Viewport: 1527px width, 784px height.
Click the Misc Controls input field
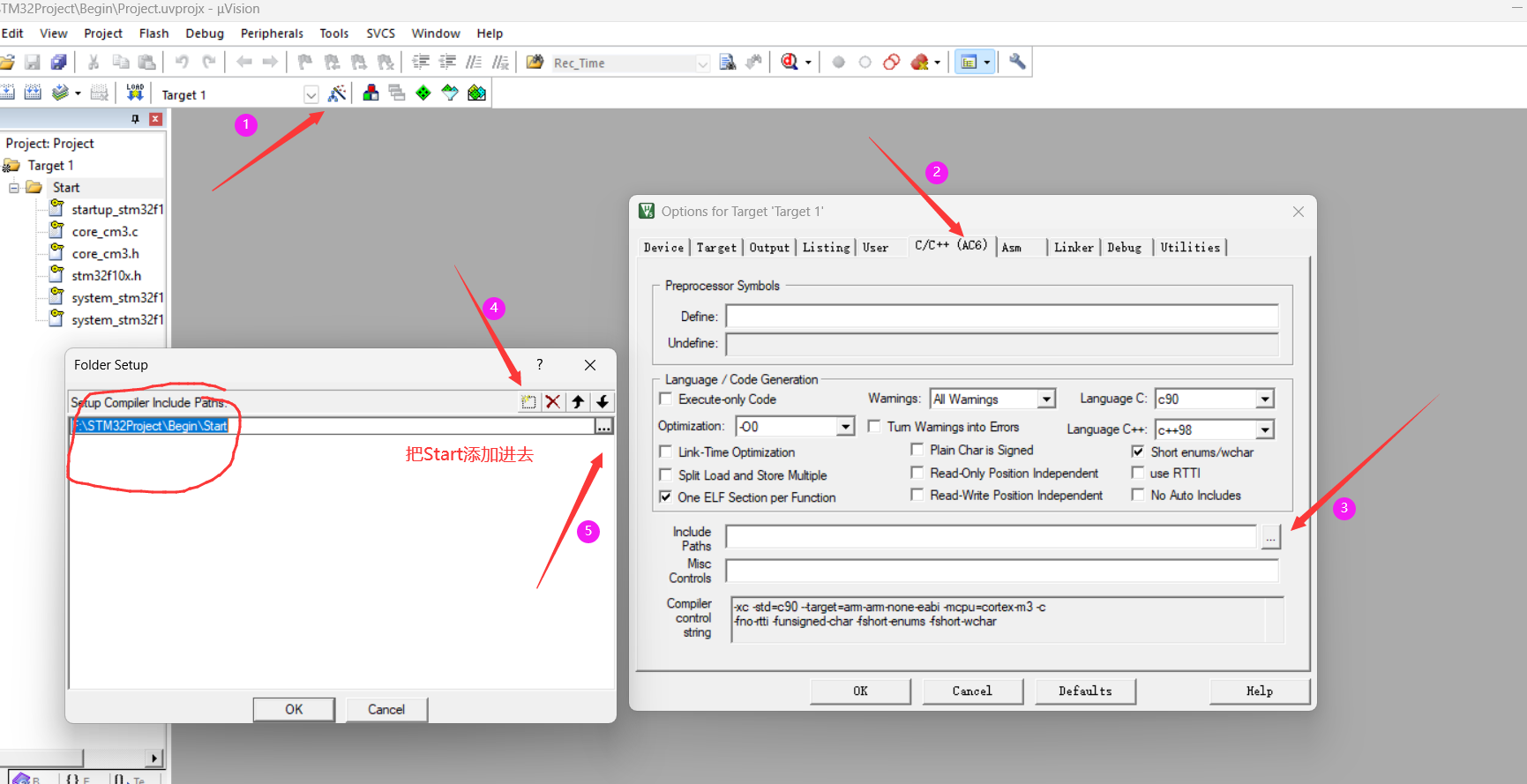[x=1002, y=571]
